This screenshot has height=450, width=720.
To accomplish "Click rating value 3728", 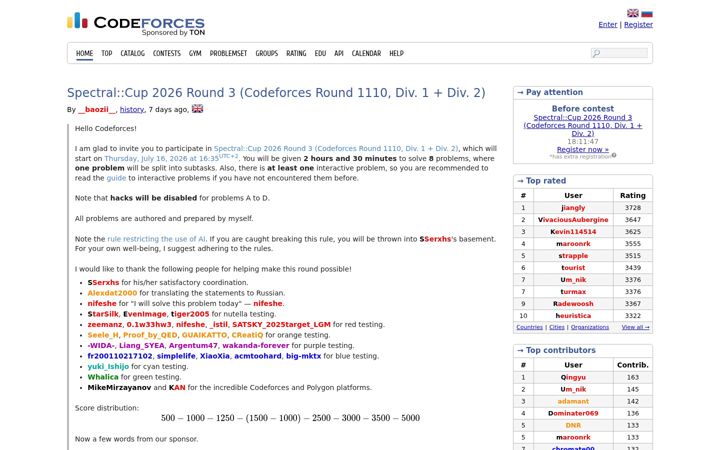I will (x=633, y=208).
